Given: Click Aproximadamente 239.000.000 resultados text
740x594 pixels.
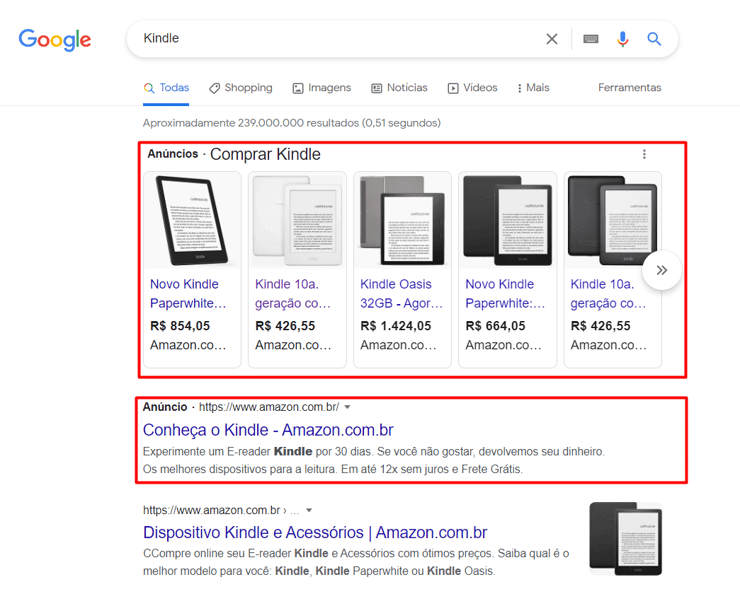Looking at the screenshot, I should [x=292, y=123].
